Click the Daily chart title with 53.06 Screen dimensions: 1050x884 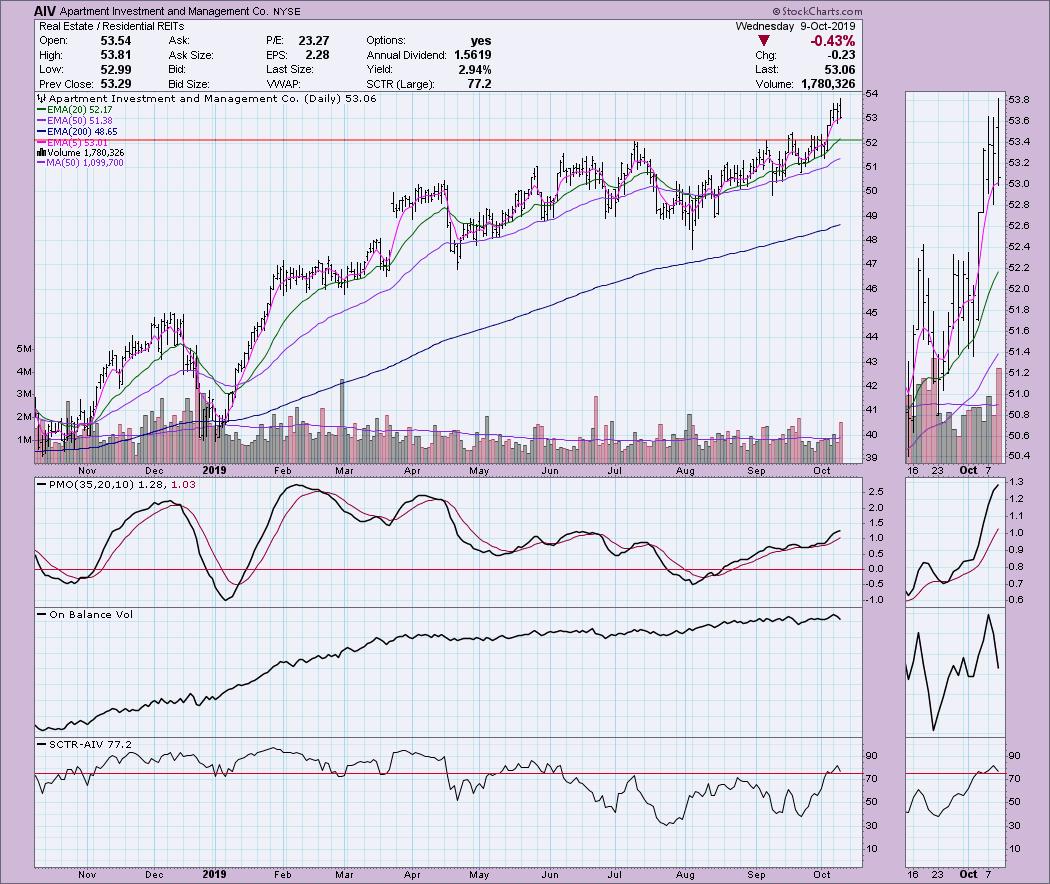[208, 98]
